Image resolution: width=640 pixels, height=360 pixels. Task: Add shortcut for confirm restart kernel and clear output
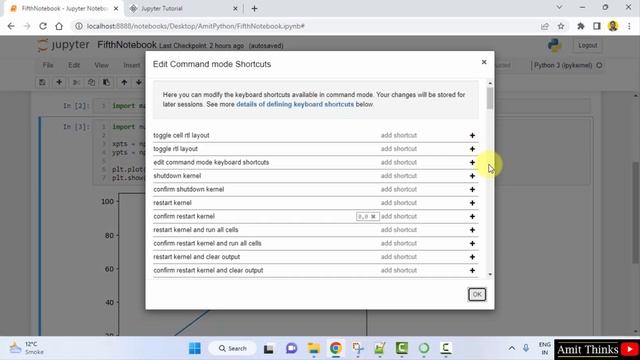(x=472, y=270)
